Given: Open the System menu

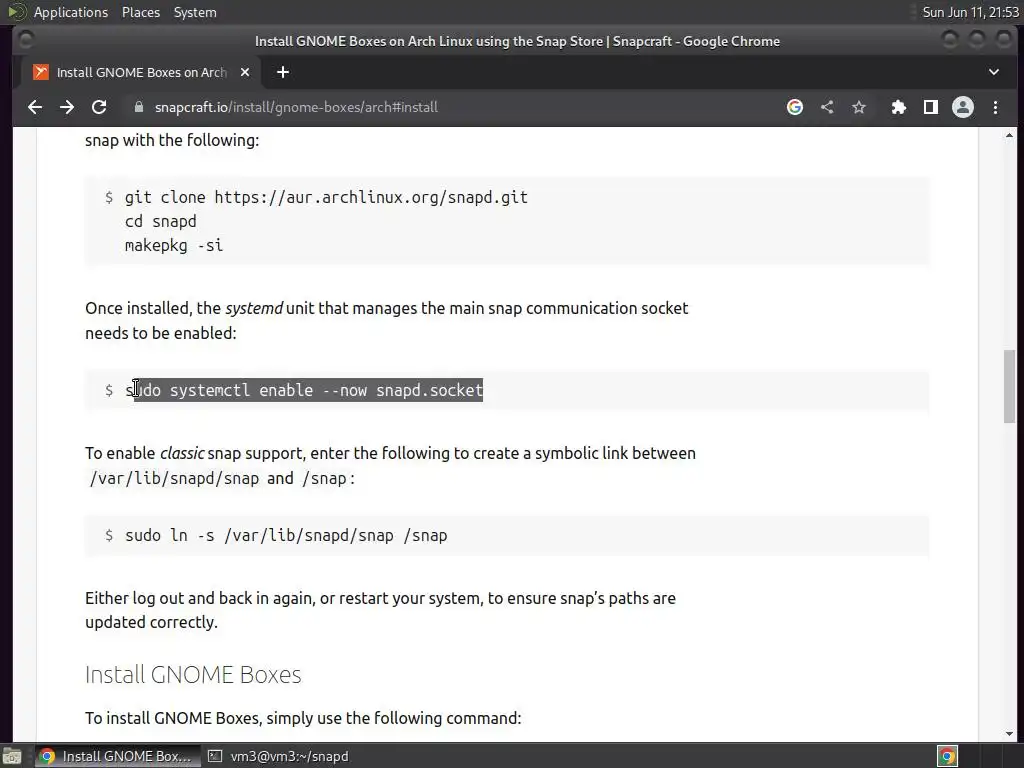Looking at the screenshot, I should [195, 12].
